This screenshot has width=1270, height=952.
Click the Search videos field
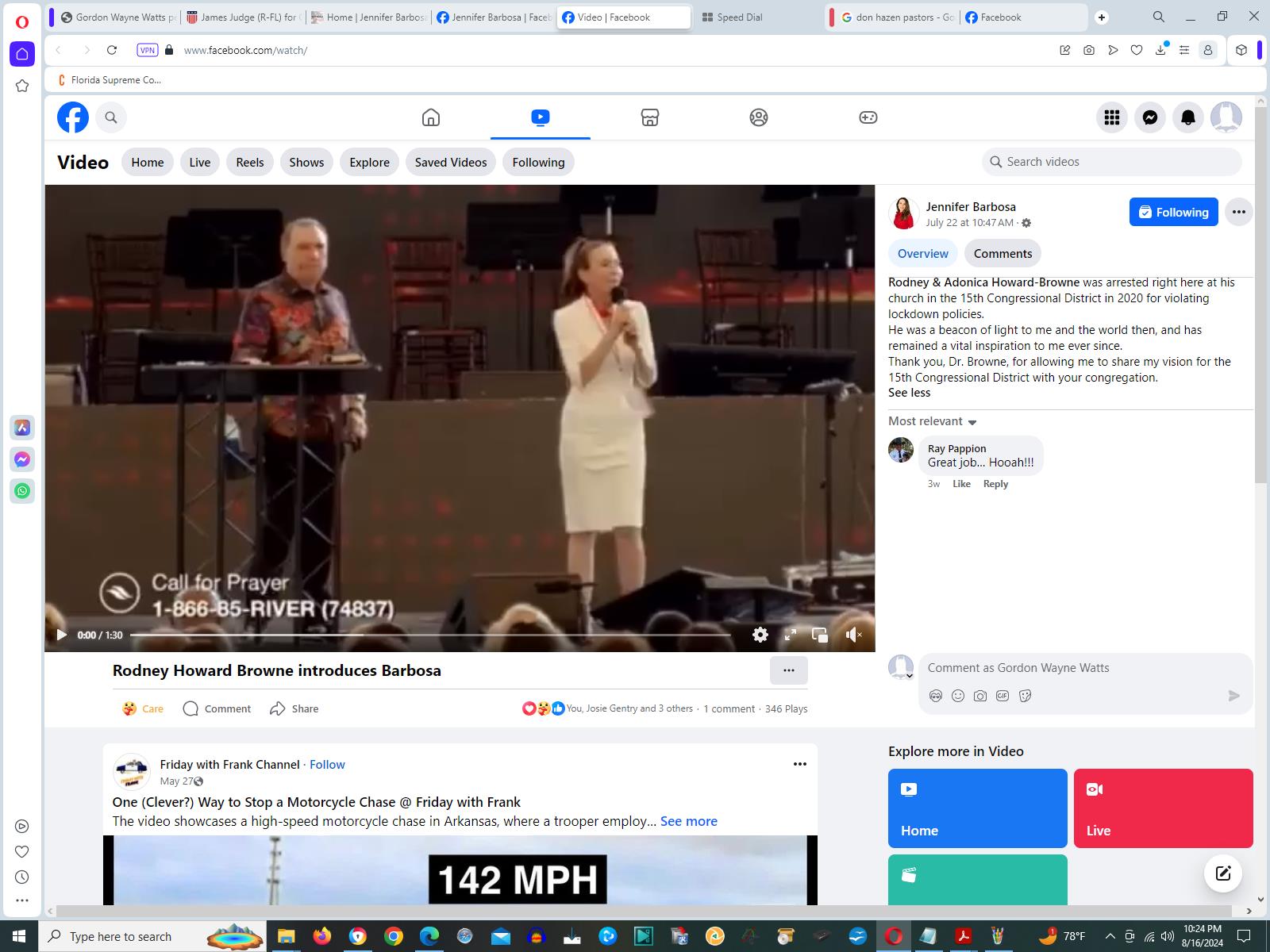[1112, 162]
